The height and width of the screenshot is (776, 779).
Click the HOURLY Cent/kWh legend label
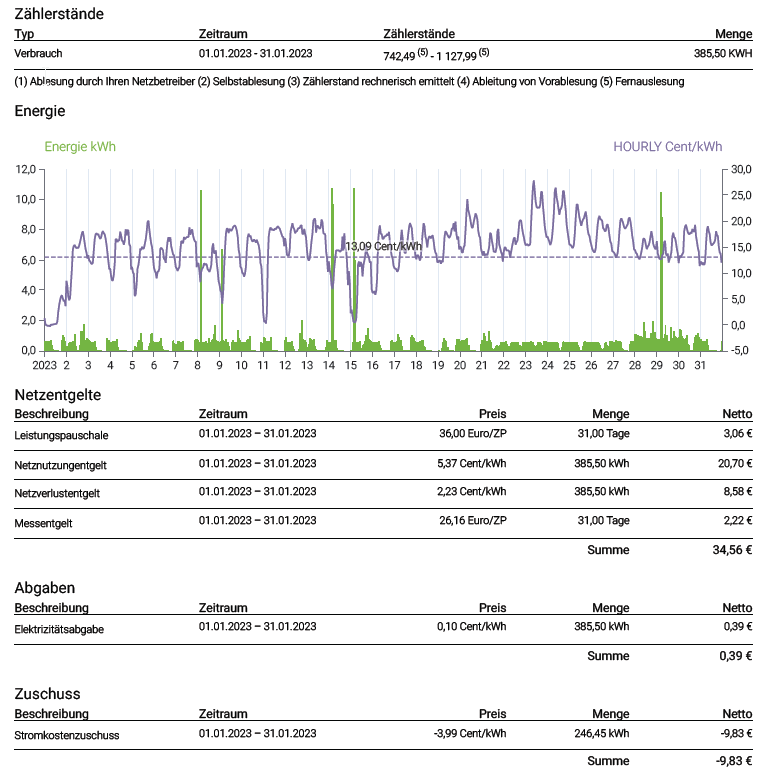pyautogui.click(x=667, y=147)
